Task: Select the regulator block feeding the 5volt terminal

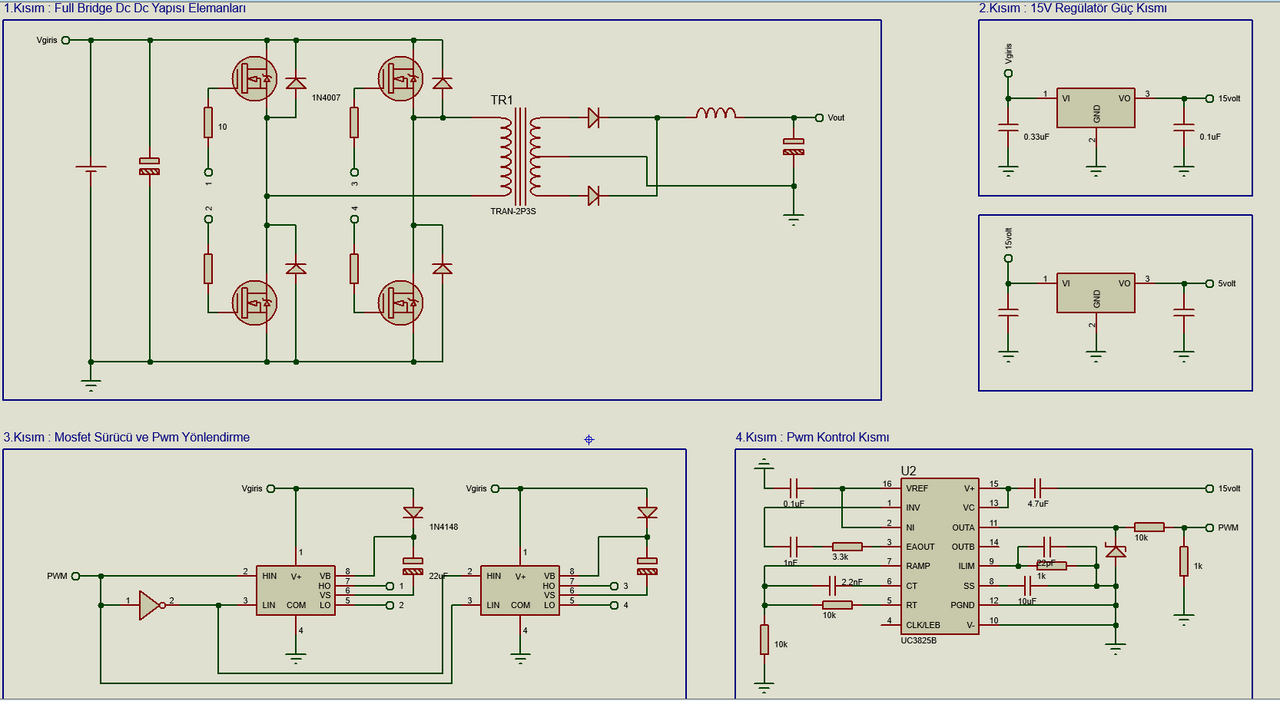Action: [x=1096, y=291]
